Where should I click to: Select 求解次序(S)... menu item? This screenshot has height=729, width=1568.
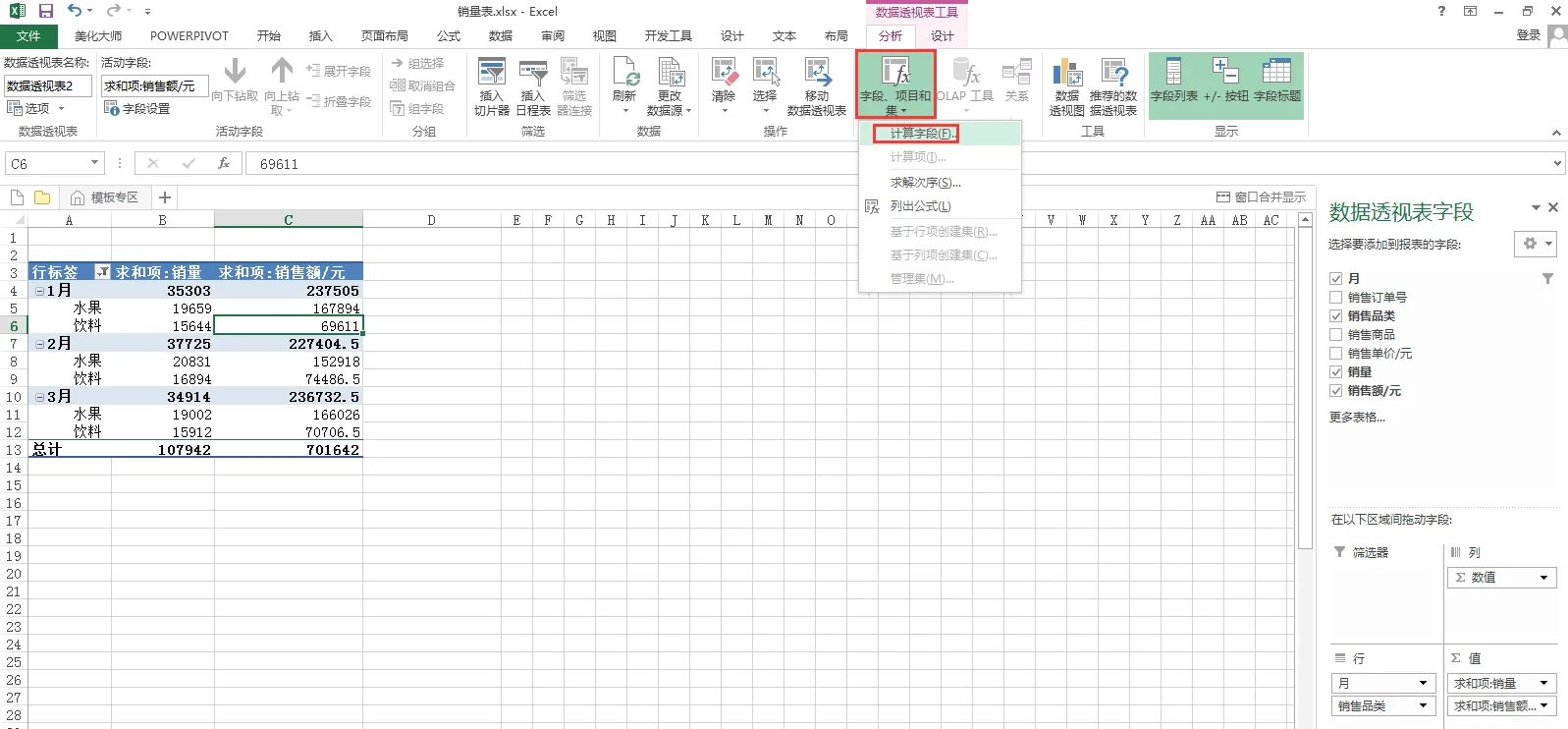pos(940,183)
